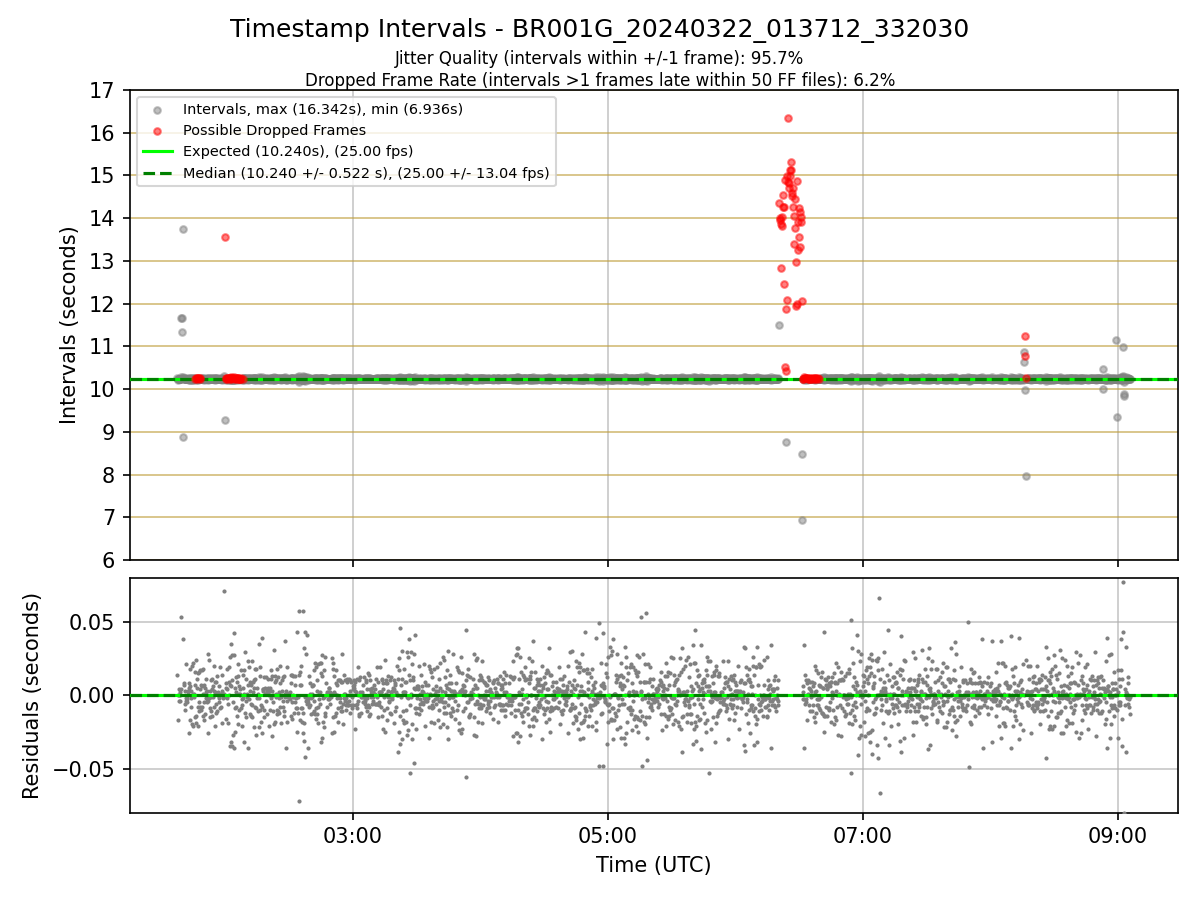Click the gray point near 8 seconds after 08:00

(1026, 476)
